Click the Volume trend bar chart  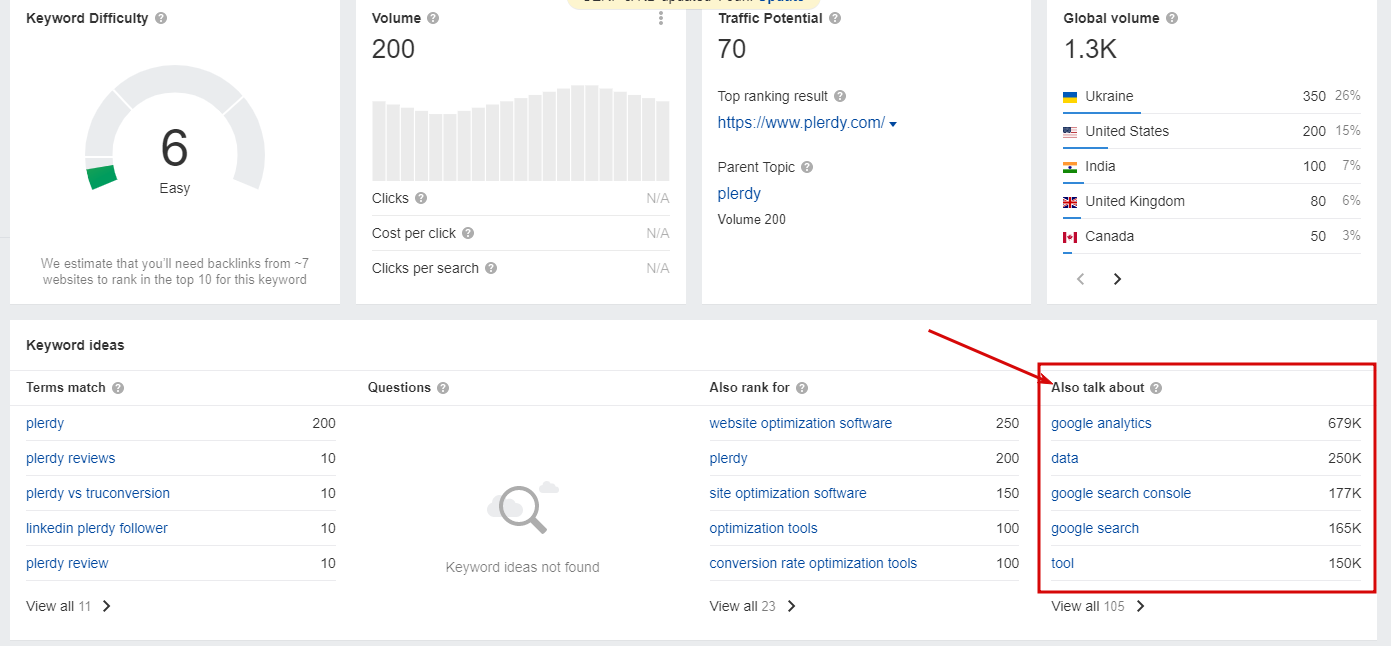pyautogui.click(x=521, y=132)
